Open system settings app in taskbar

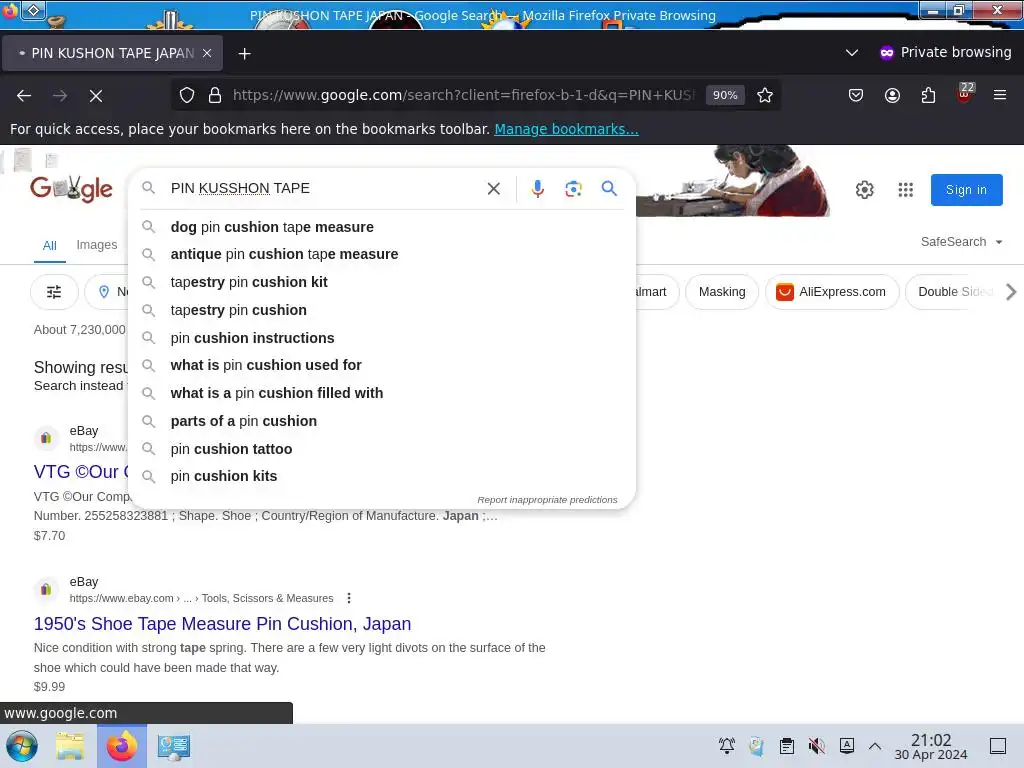pyautogui.click(x=174, y=746)
